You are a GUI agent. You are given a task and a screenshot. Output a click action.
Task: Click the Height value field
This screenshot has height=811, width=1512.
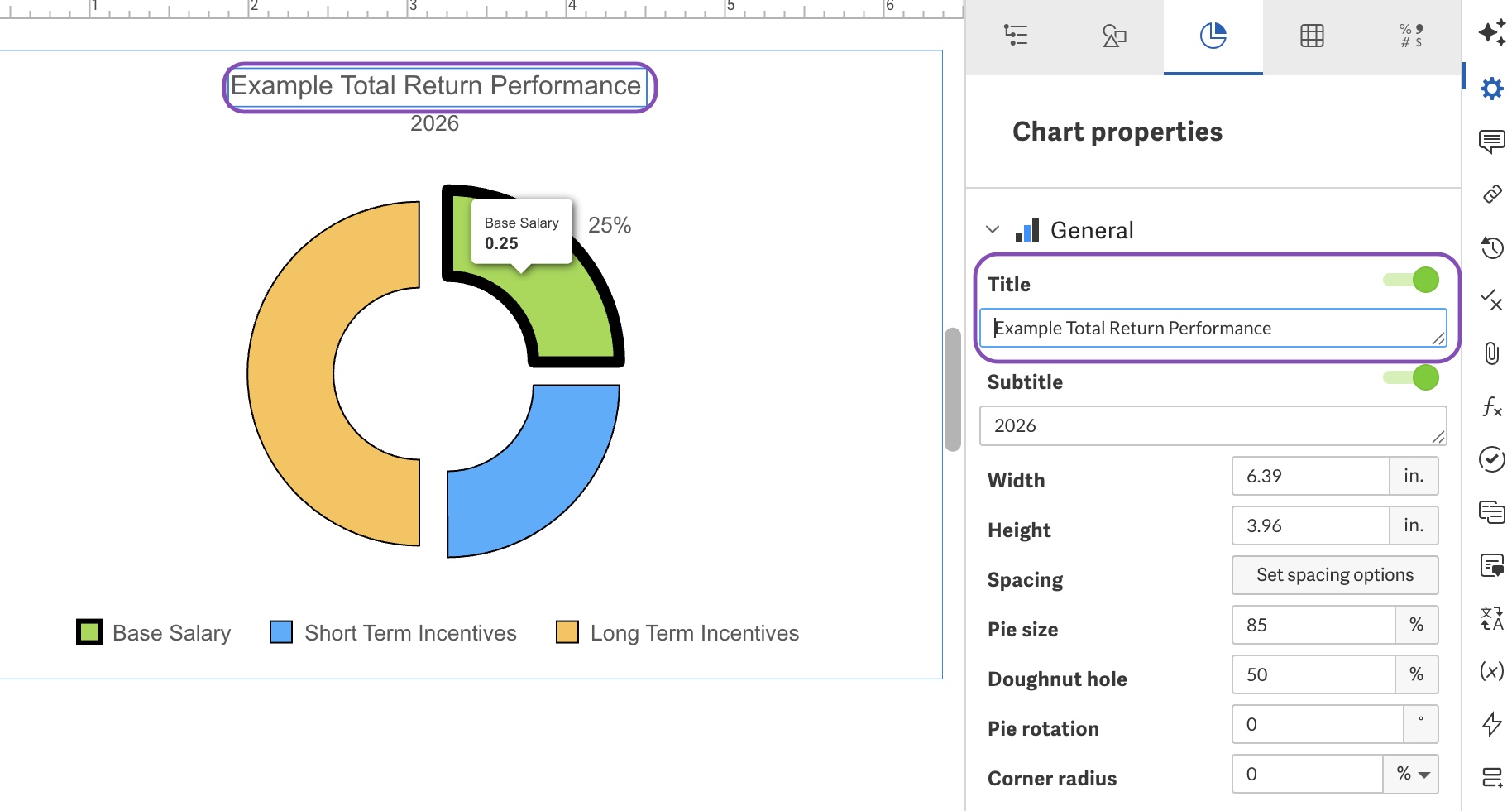point(1310,525)
